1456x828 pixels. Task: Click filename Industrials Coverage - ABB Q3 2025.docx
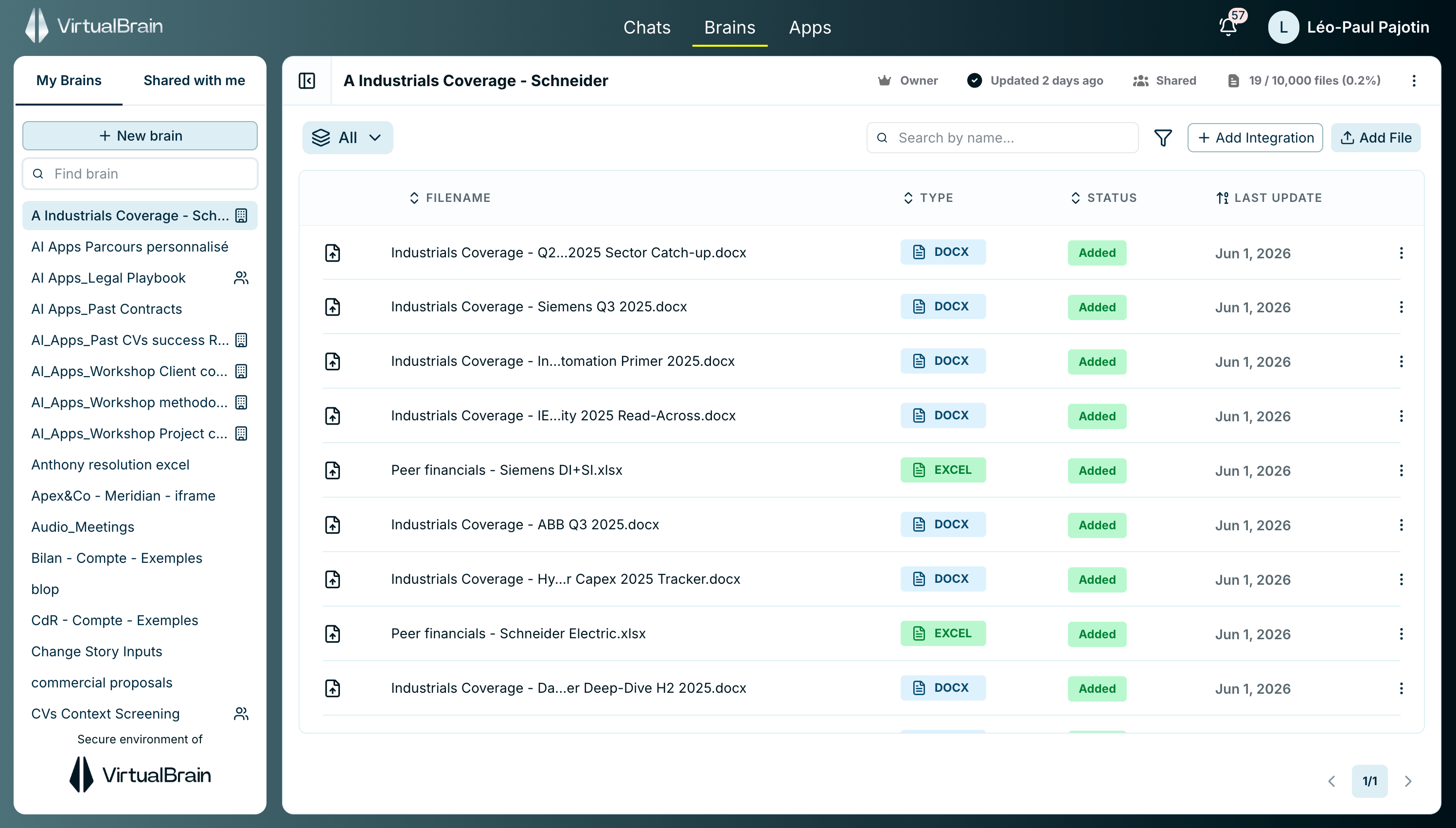coord(525,524)
